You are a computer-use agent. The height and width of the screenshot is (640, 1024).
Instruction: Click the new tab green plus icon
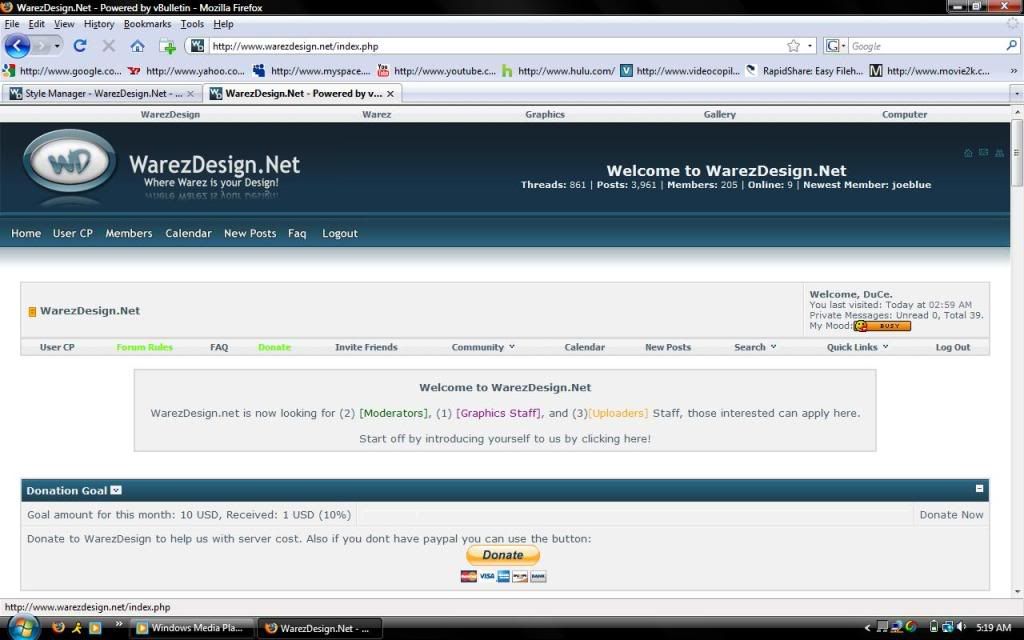click(x=167, y=46)
